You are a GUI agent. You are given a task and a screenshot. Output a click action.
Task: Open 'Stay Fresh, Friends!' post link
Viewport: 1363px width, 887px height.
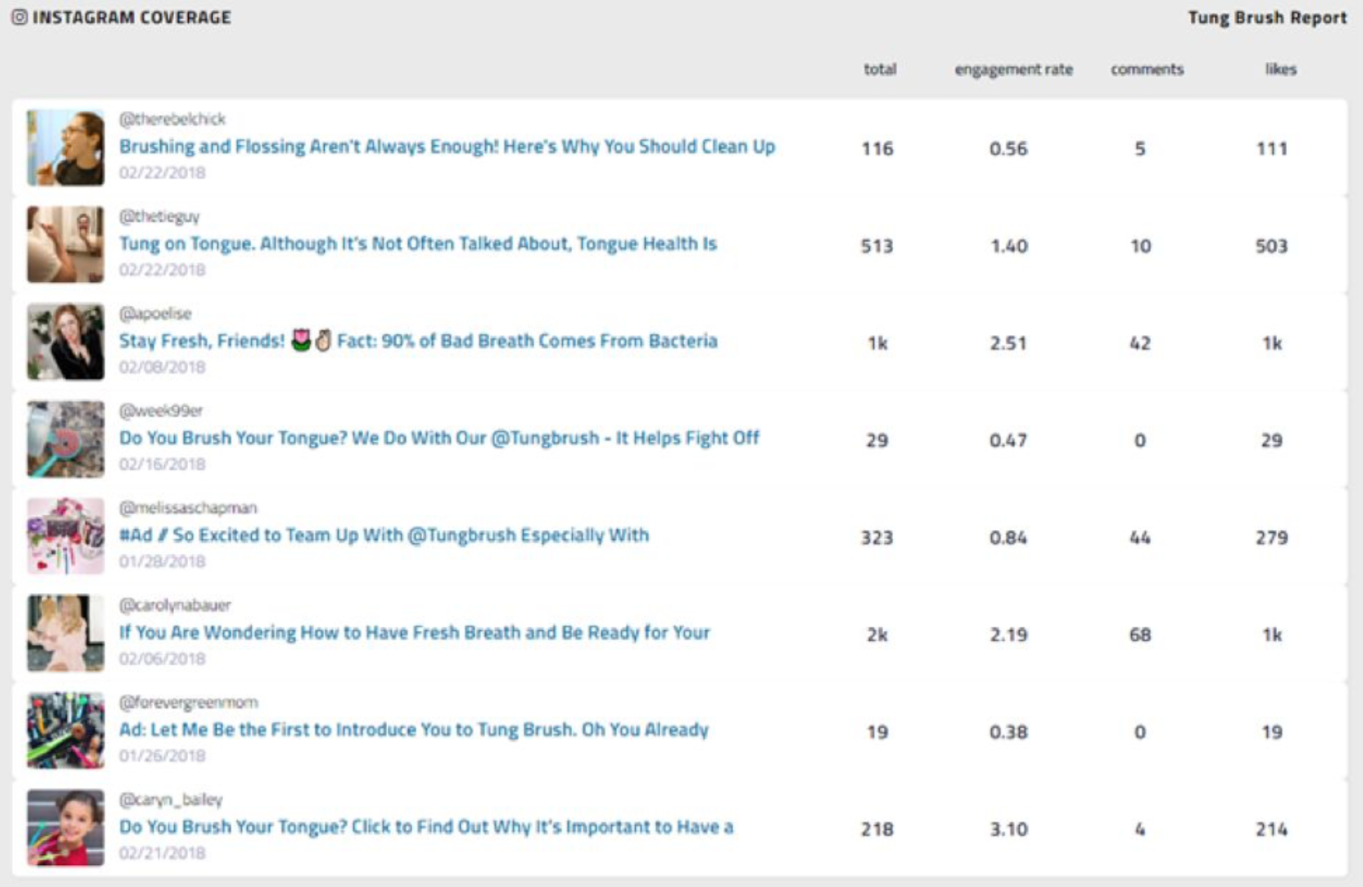tap(418, 340)
